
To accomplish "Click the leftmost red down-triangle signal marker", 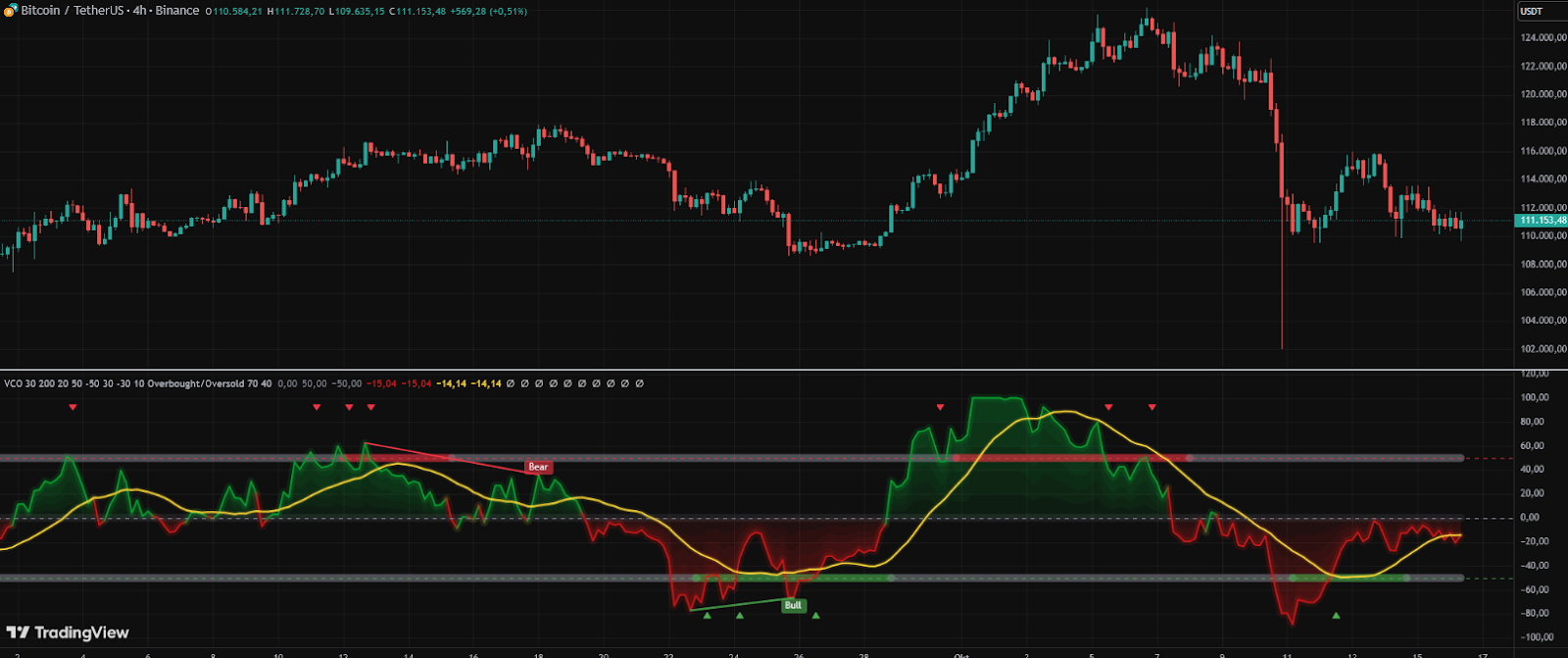I will 73,407.
